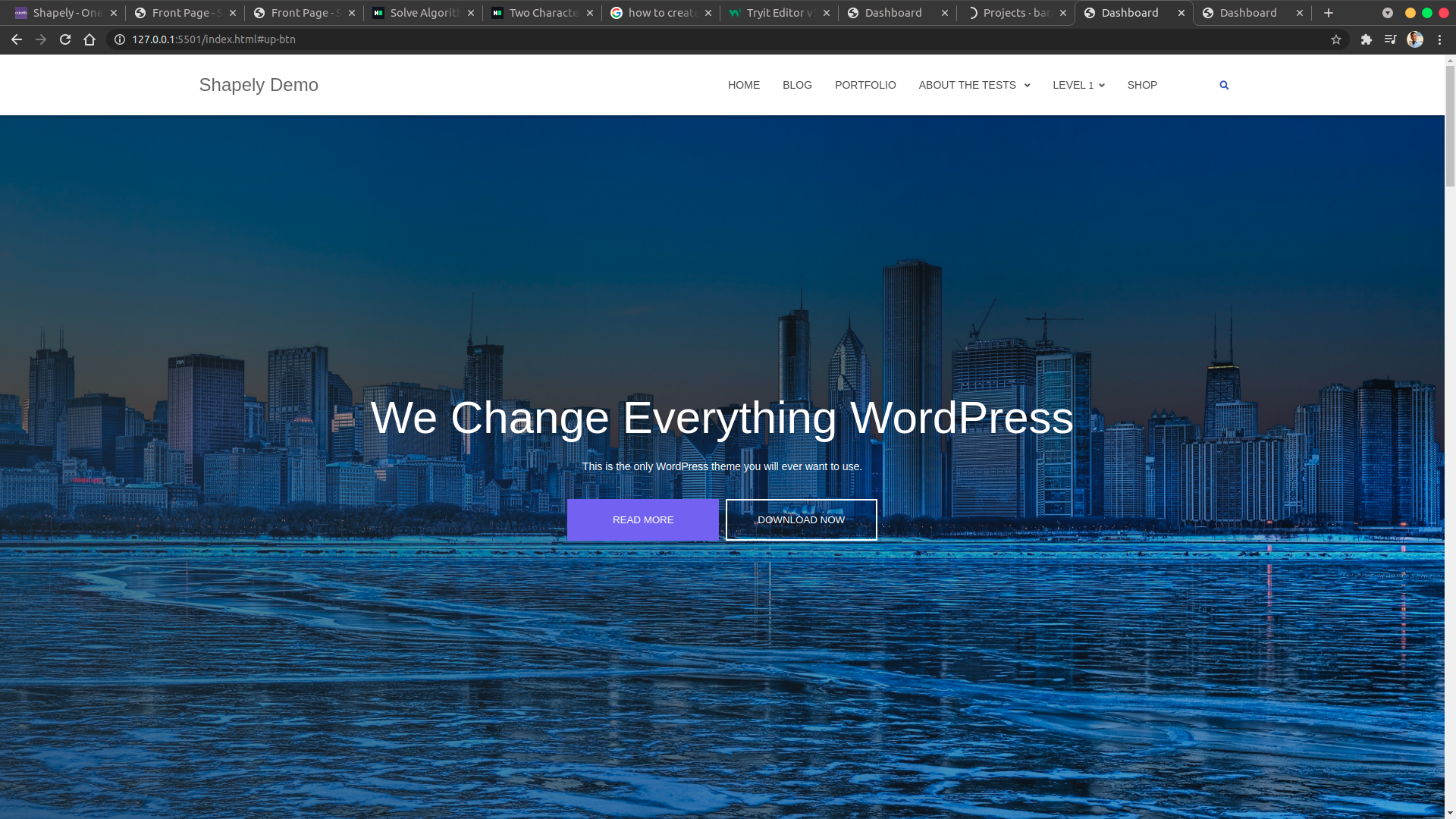The height and width of the screenshot is (819, 1456).
Task: Click the site search magnifier icon
Action: [x=1224, y=85]
